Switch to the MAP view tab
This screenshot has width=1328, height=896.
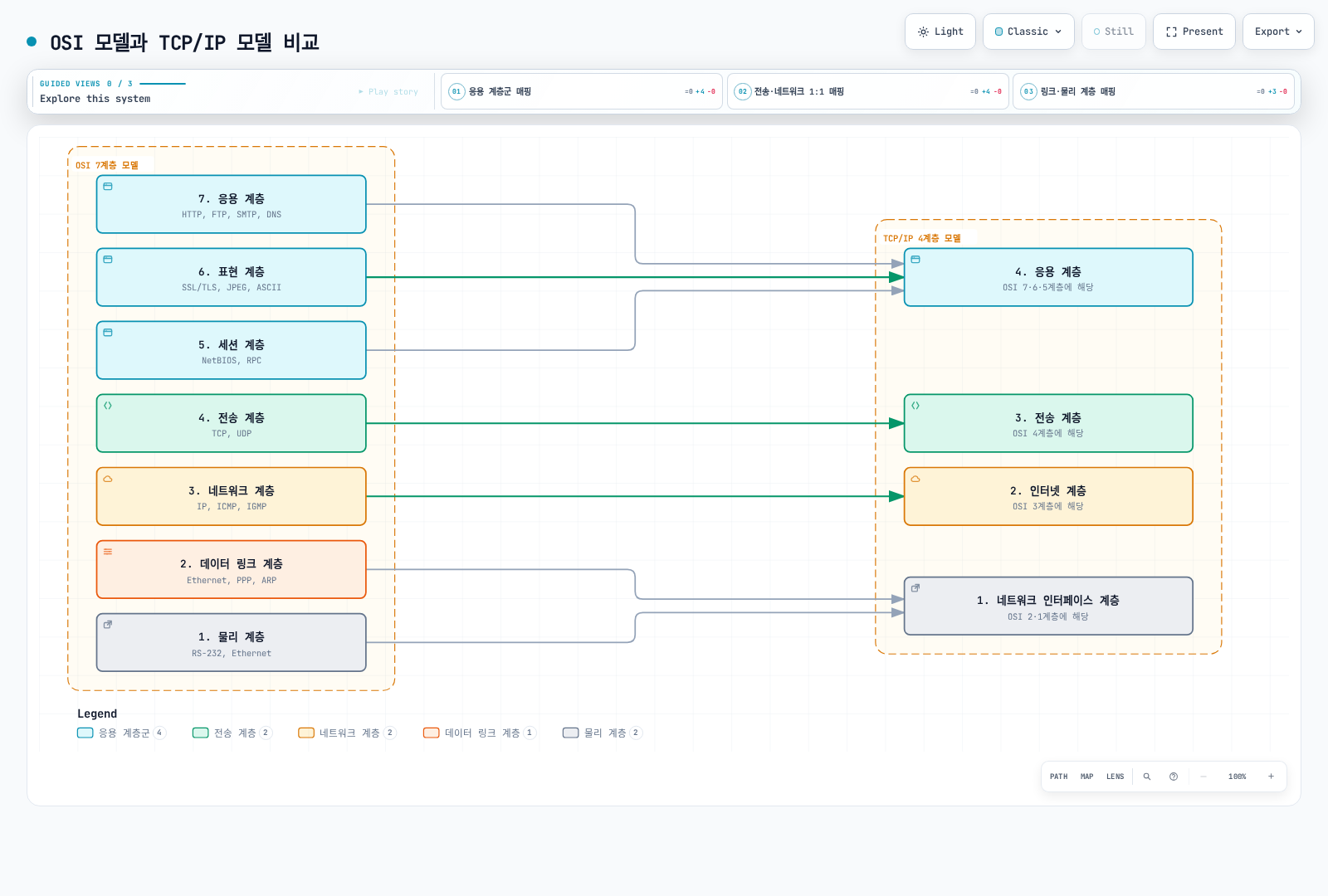[x=1086, y=777]
